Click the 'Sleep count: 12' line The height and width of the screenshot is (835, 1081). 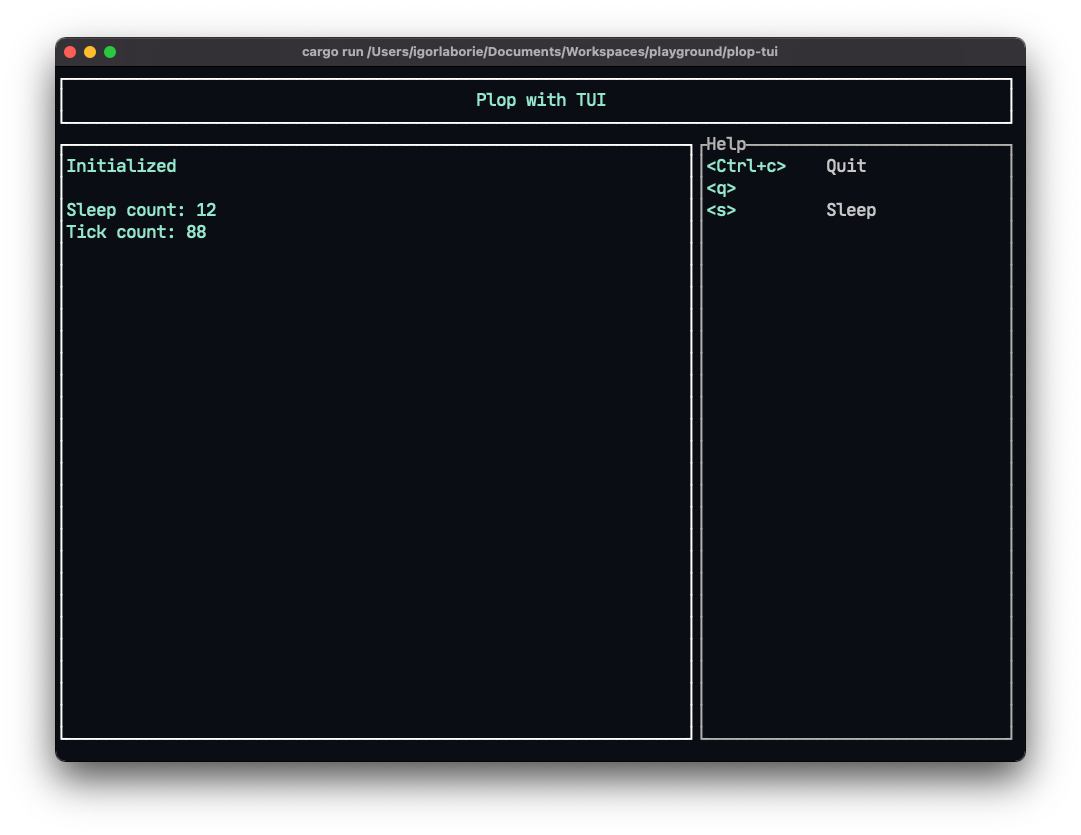pos(141,210)
